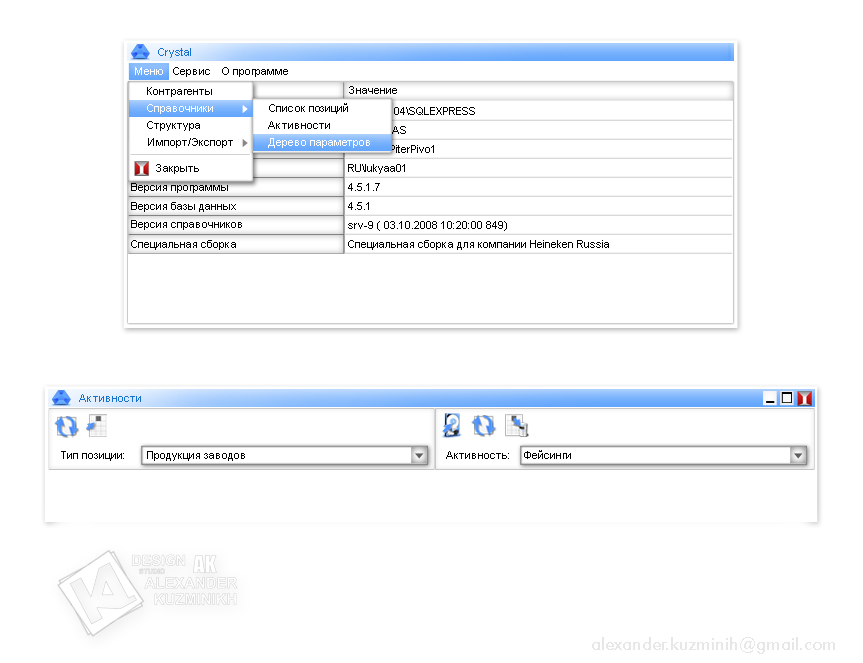
Task: Click the Фейсинги combo box field
Action: (663, 456)
